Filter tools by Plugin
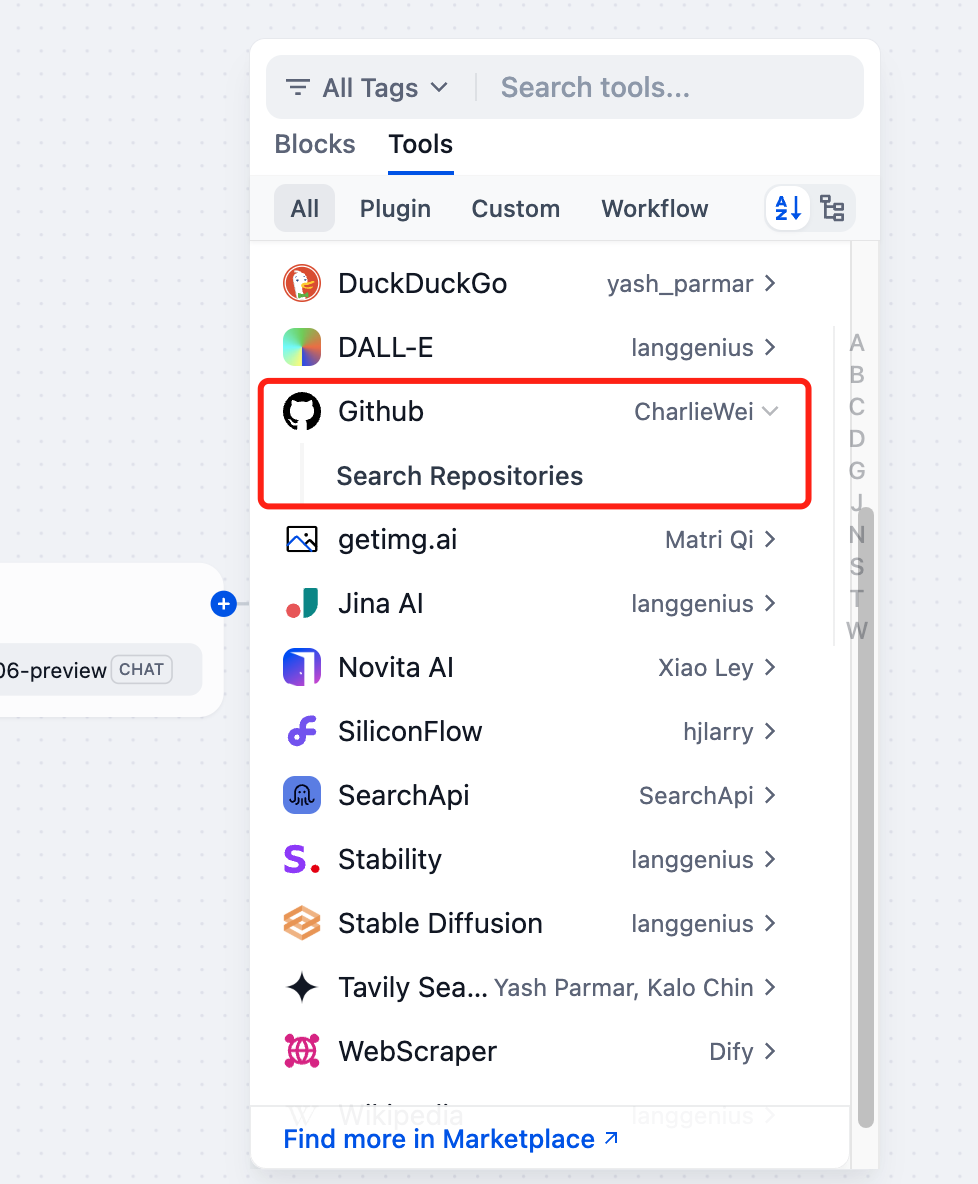The height and width of the screenshot is (1184, 978). coord(395,208)
